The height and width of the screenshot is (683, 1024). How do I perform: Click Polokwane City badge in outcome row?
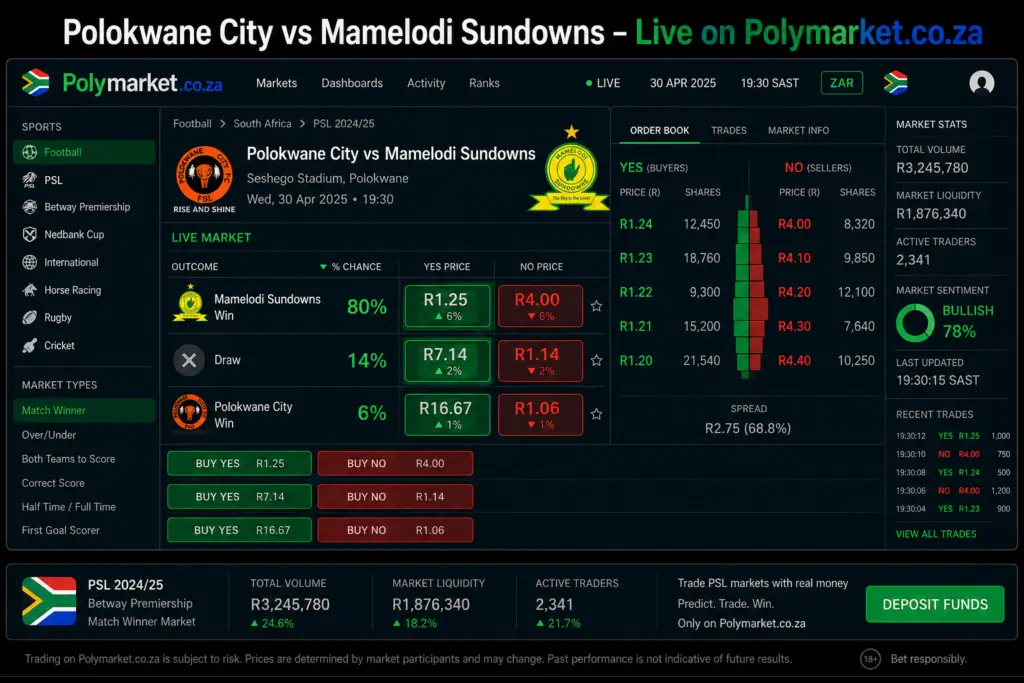click(x=189, y=413)
